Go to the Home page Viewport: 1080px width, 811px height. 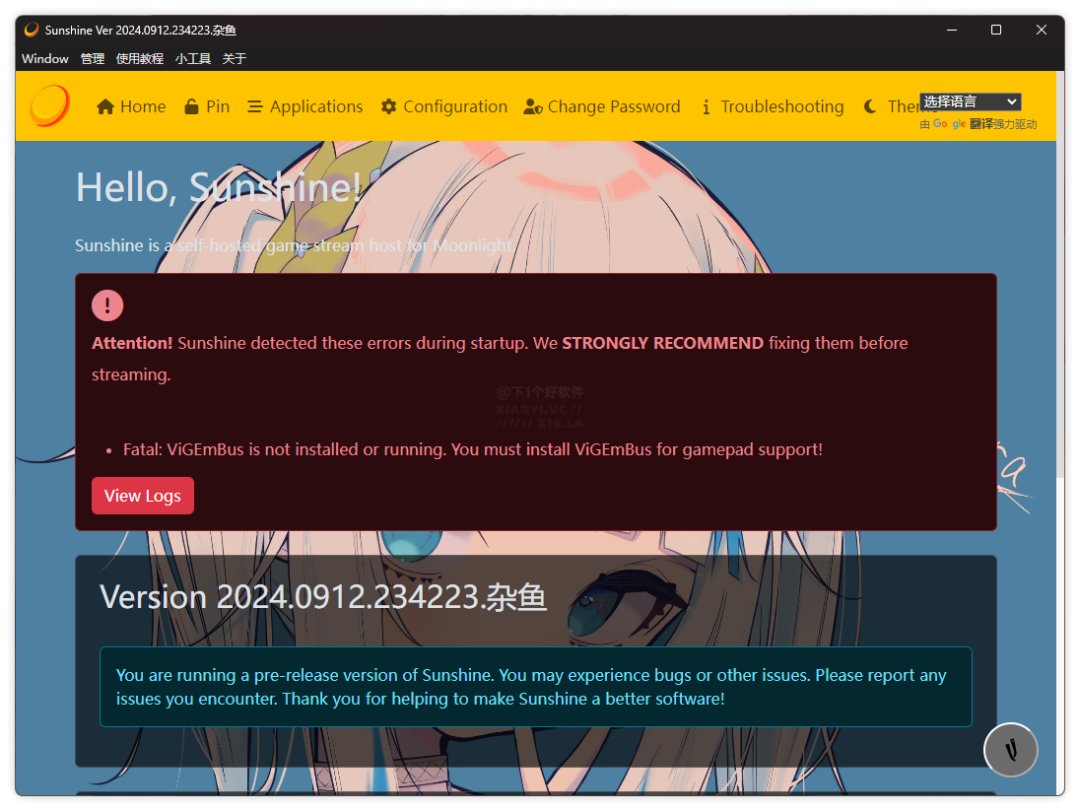pyautogui.click(x=131, y=107)
